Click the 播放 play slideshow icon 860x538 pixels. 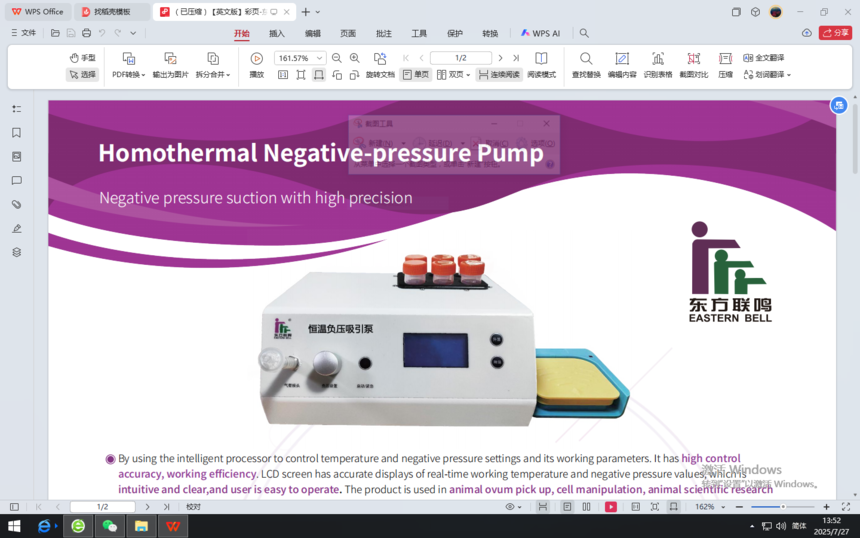[257, 59]
